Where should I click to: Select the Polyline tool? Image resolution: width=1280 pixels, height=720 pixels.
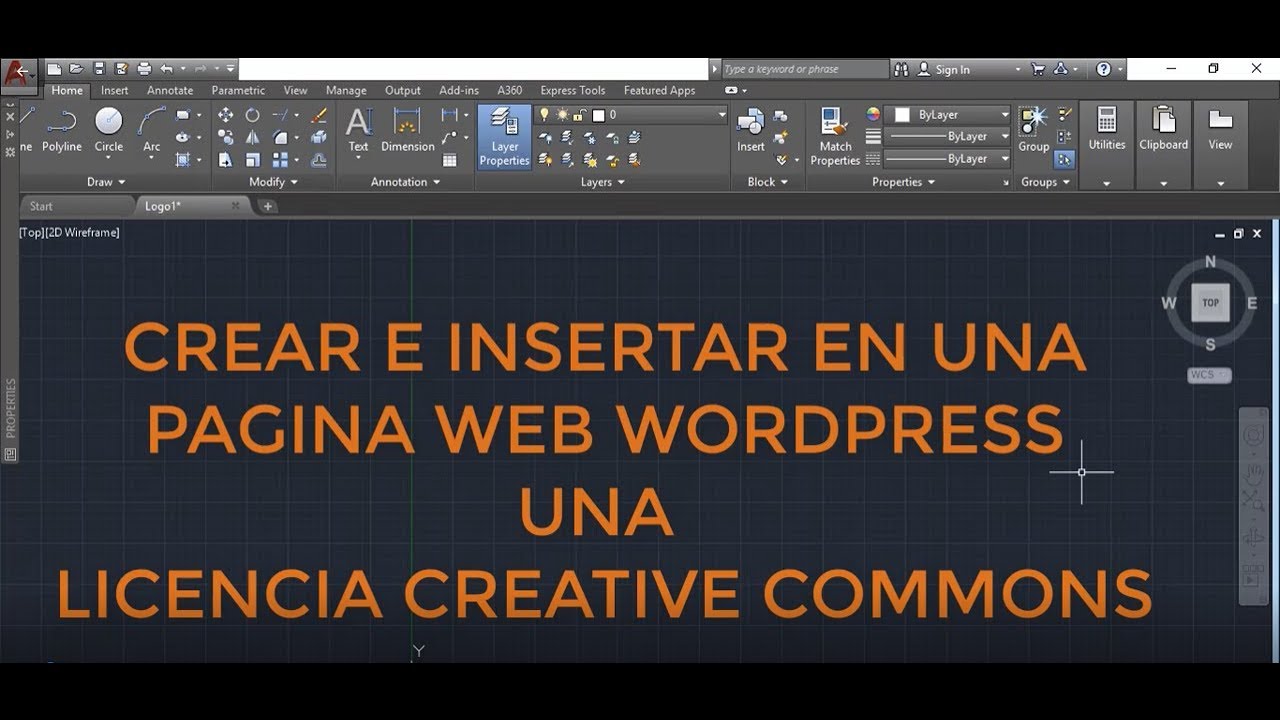(x=62, y=130)
